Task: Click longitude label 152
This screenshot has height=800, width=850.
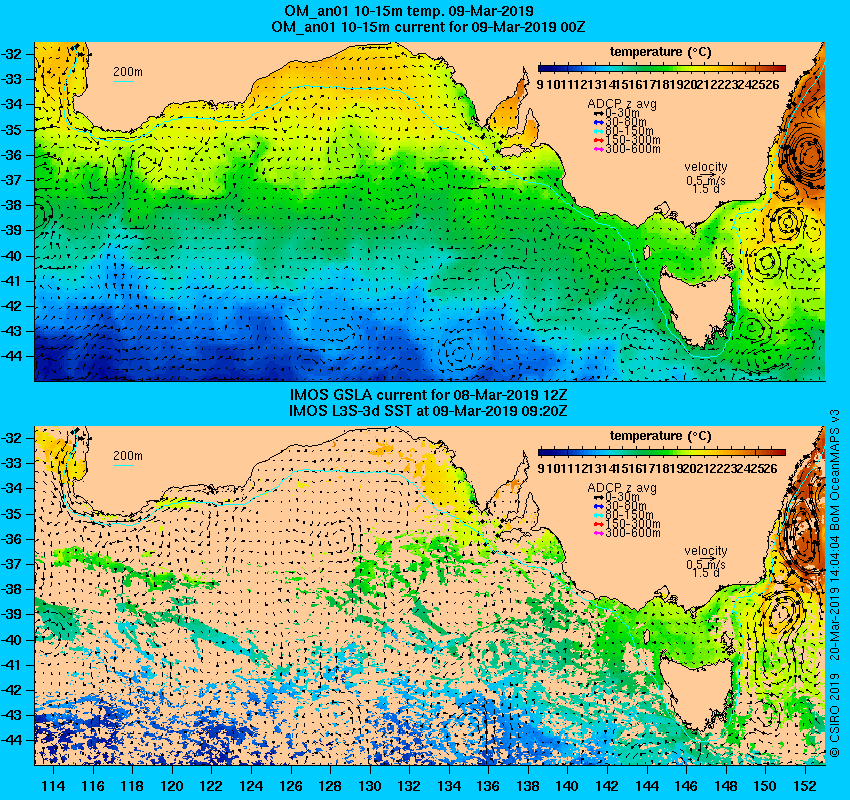Action: pyautogui.click(x=805, y=786)
